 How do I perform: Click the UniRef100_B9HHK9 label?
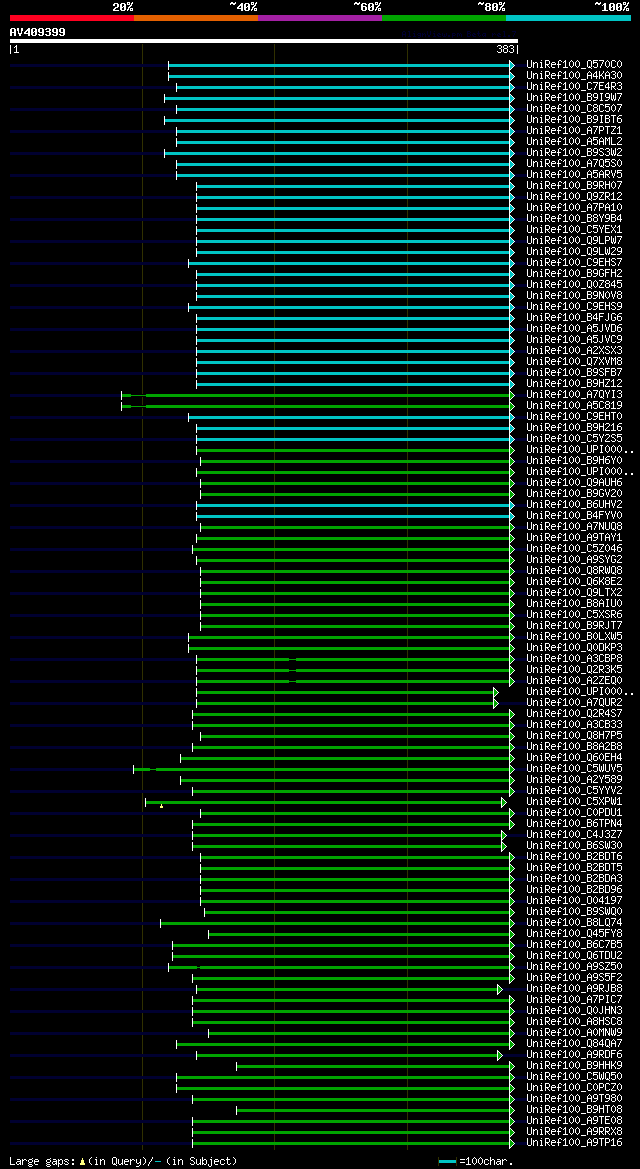(x=574, y=1065)
